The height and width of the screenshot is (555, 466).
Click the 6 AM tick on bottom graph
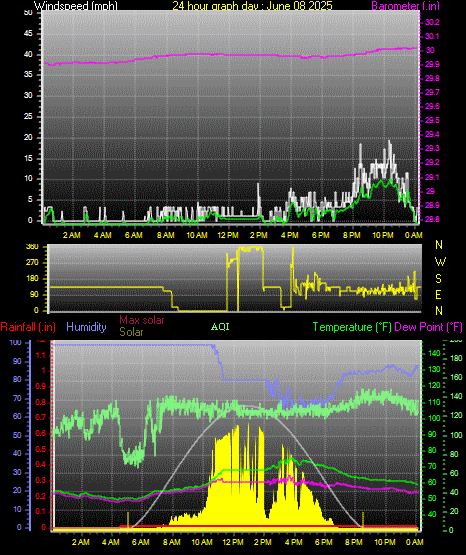point(141,542)
